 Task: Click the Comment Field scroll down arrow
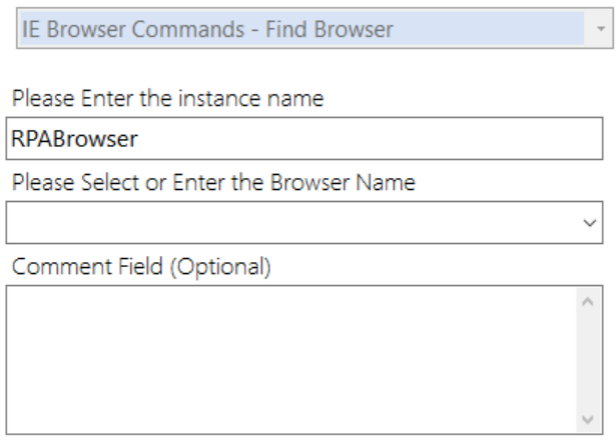588,419
